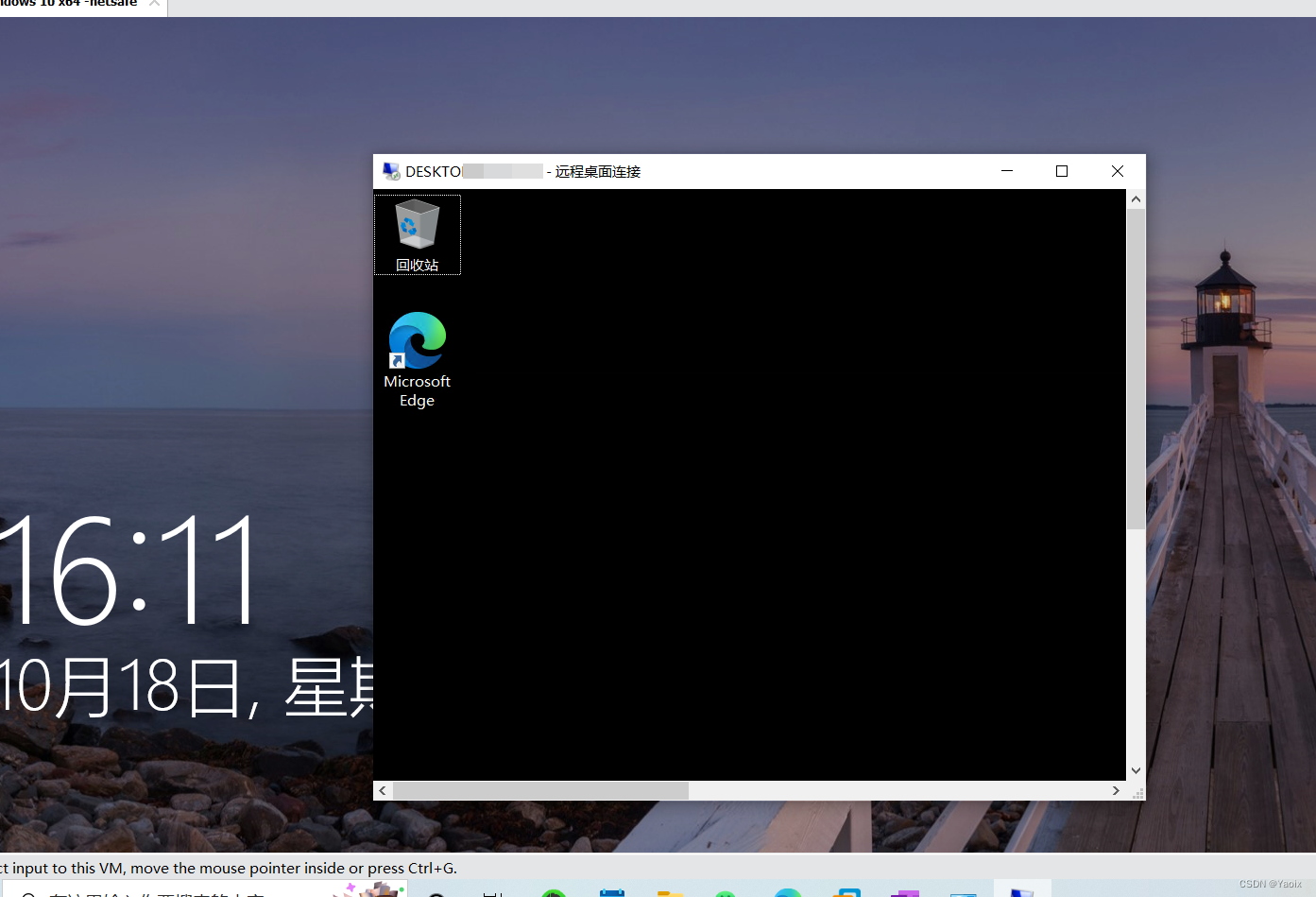Viewport: 1316px width, 897px height.
Task: Maximize the remote desktop connection window
Action: coord(1062,171)
